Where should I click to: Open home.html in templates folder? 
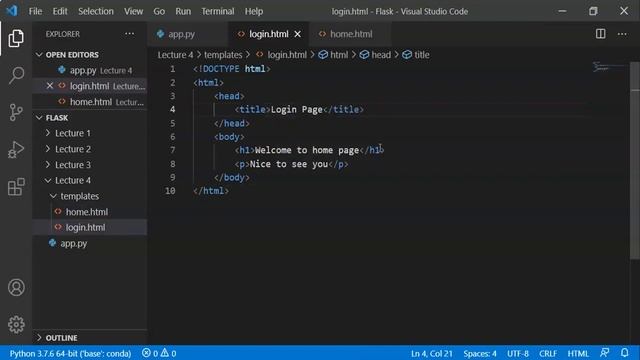(x=87, y=212)
